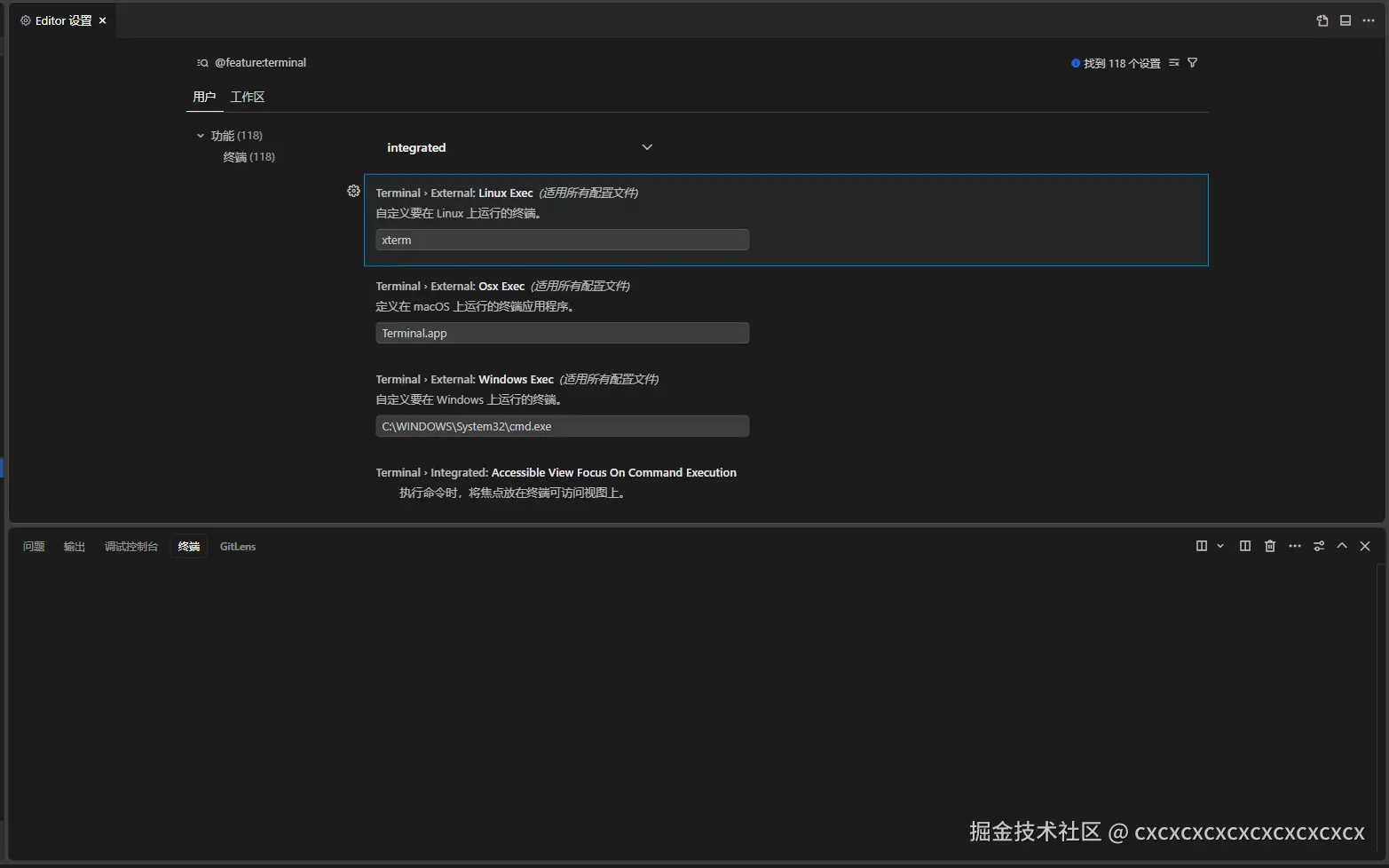Viewport: 1389px width, 868px height.
Task: Maximize the panel with the up chevron
Action: pos(1342,547)
